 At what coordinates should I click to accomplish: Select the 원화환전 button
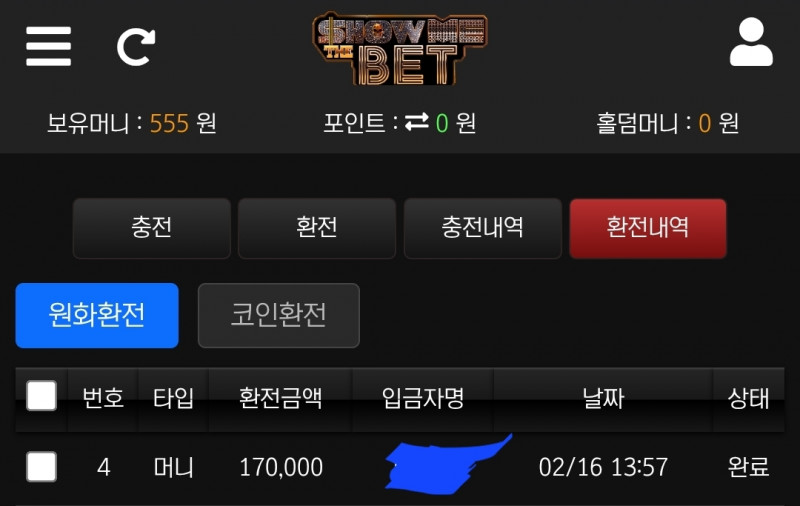pyautogui.click(x=97, y=315)
